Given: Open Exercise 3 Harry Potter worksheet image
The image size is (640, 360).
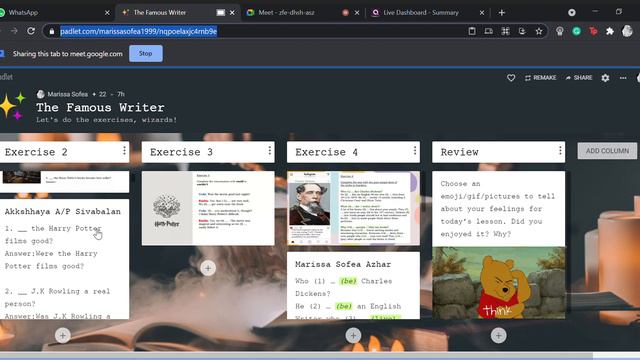Looking at the screenshot, I should coord(208,208).
